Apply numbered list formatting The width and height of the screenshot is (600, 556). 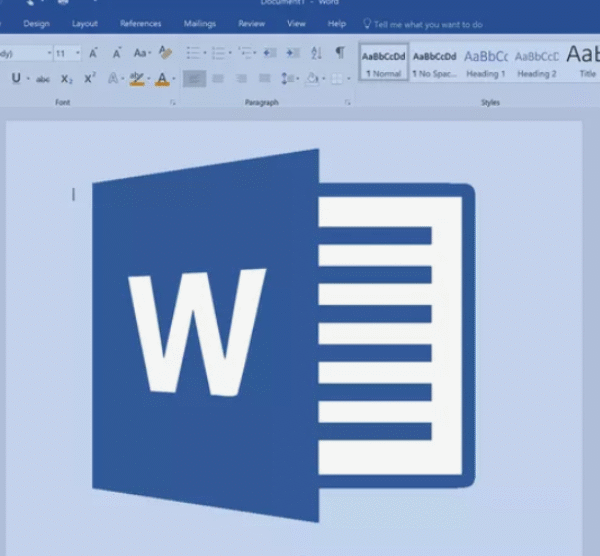(x=218, y=53)
